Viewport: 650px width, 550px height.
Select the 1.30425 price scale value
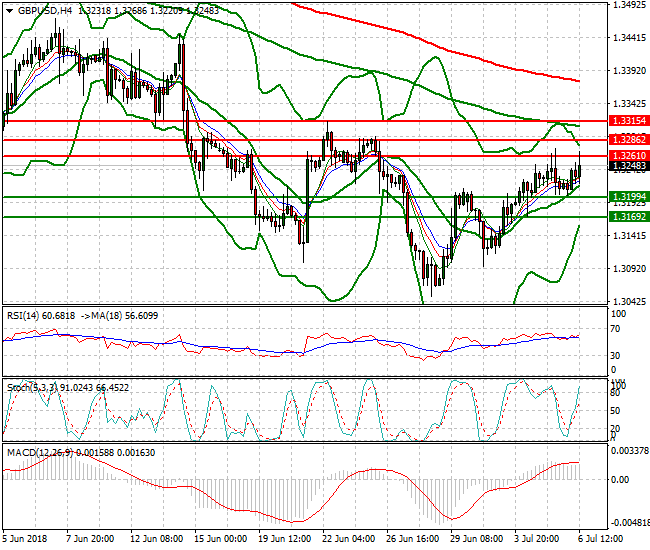coord(629,301)
